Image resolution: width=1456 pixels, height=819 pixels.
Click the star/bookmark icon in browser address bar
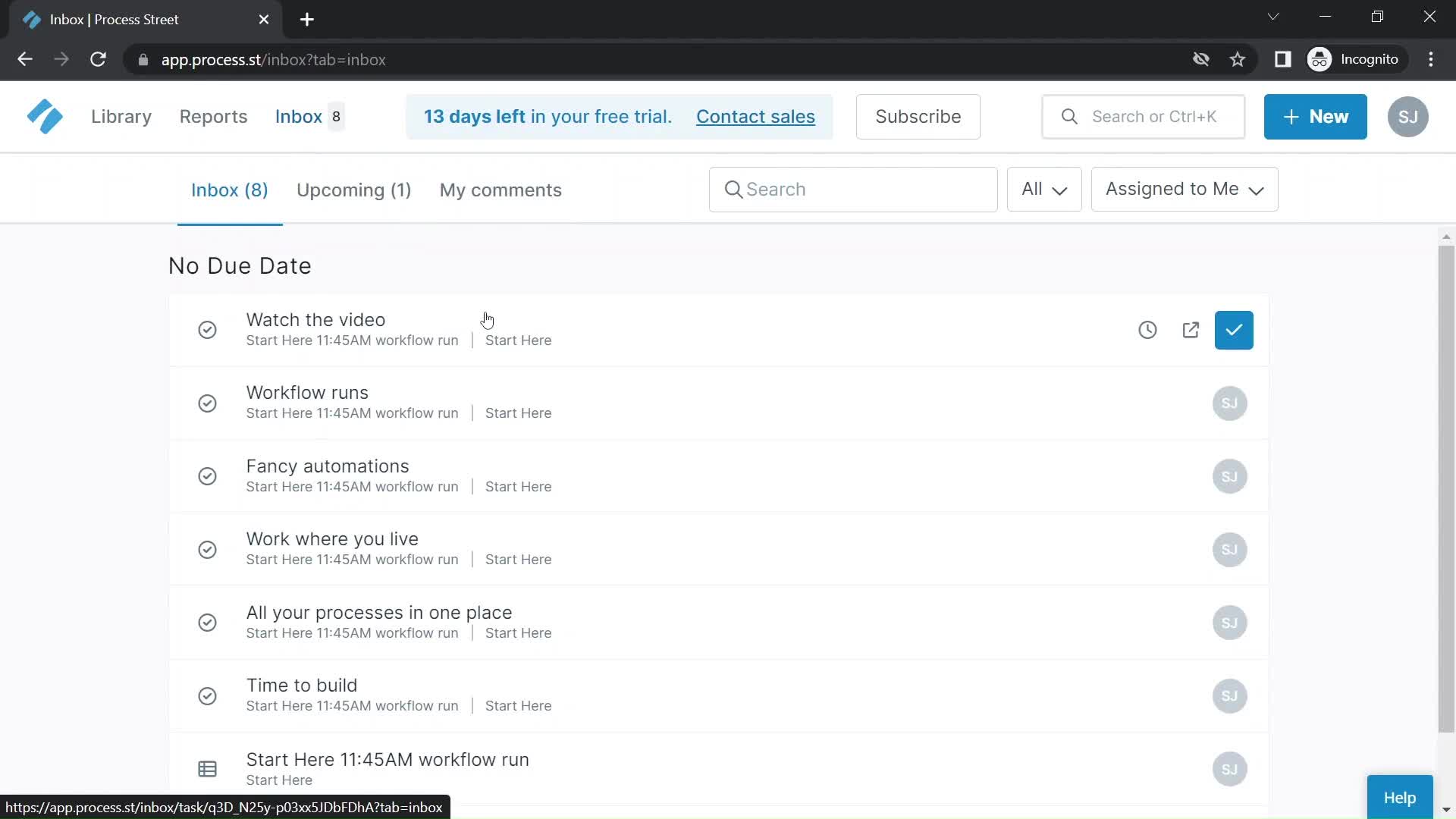1240,60
